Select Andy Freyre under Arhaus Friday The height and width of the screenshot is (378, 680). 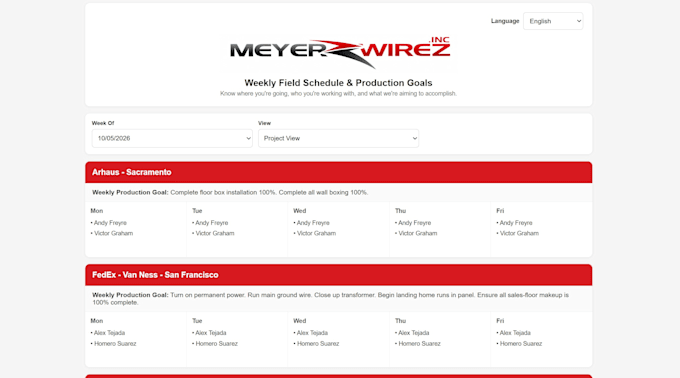pos(516,223)
